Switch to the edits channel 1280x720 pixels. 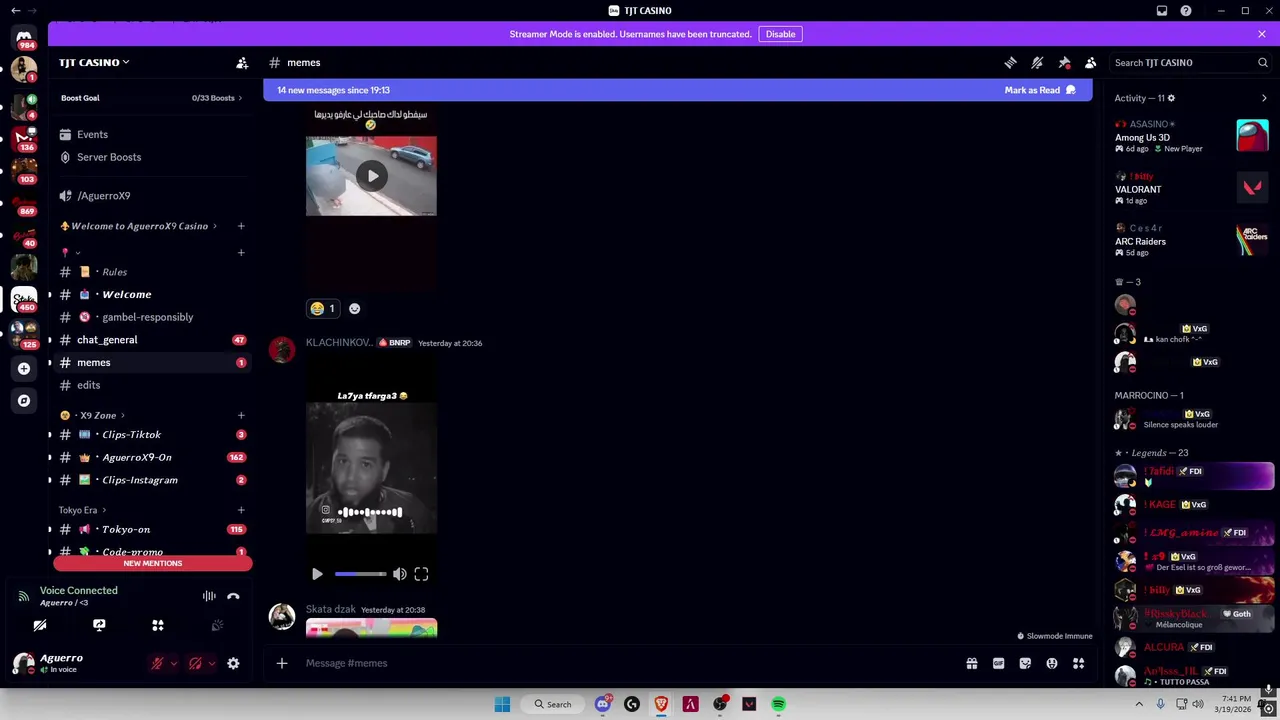pyautogui.click(x=150, y=385)
